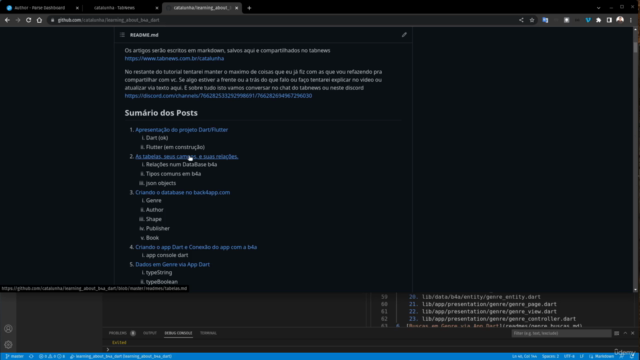Click the 'Sumário dos Posts' heading
Image resolution: width=640 pixels, height=360 pixels.
[x=161, y=113]
